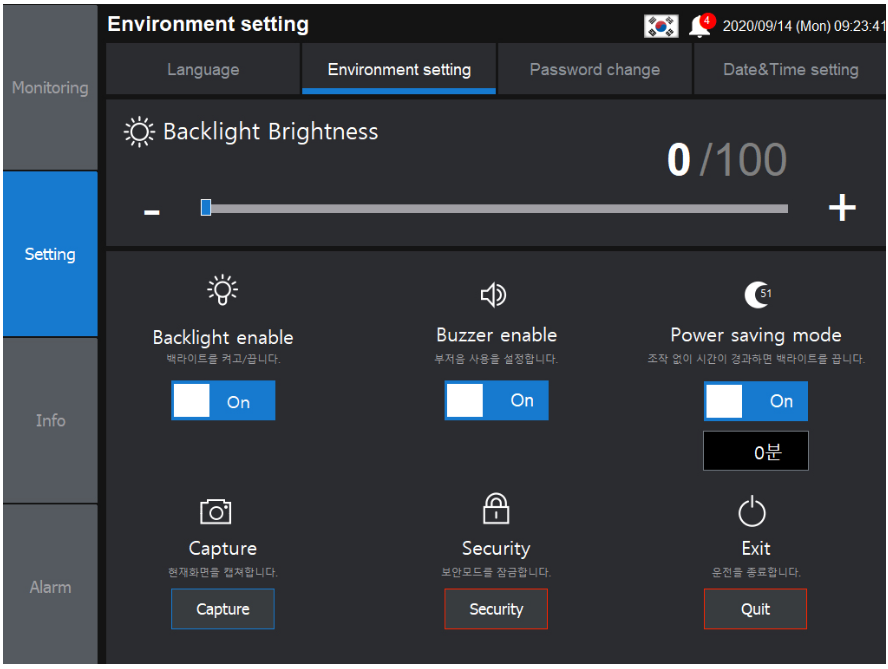Click the Korean flag language icon
This screenshot has width=888, height=669.
pos(661,27)
